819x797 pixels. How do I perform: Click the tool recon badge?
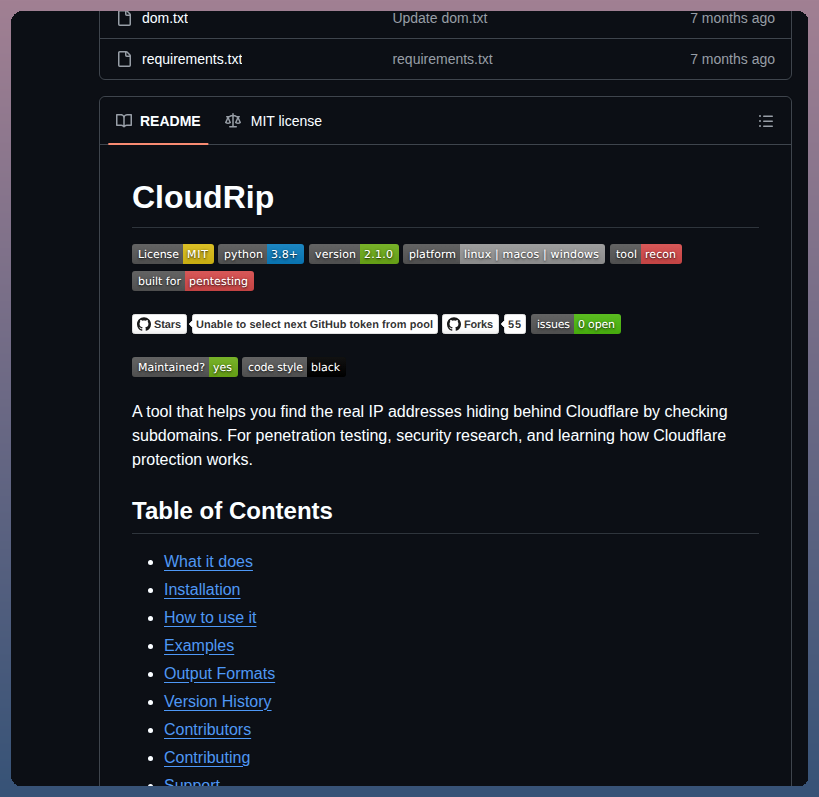(x=646, y=254)
